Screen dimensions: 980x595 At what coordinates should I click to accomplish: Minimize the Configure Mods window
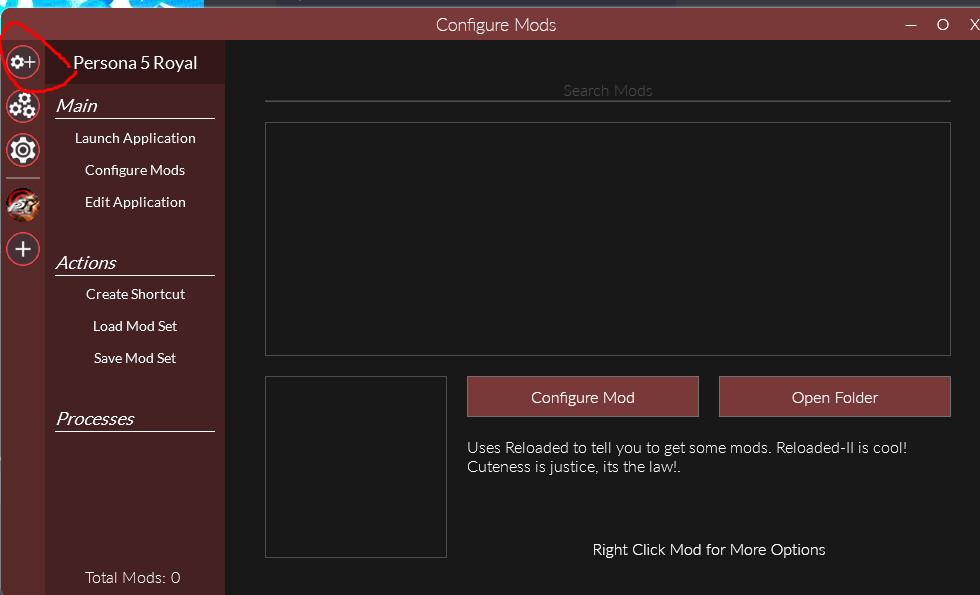911,24
